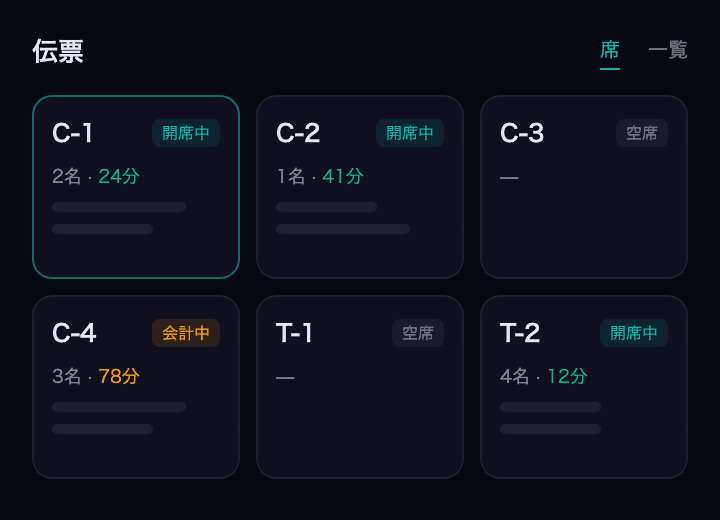Click the 41分 elapsed time on C-2
Viewport: 720px width, 520px height.
pyautogui.click(x=343, y=176)
